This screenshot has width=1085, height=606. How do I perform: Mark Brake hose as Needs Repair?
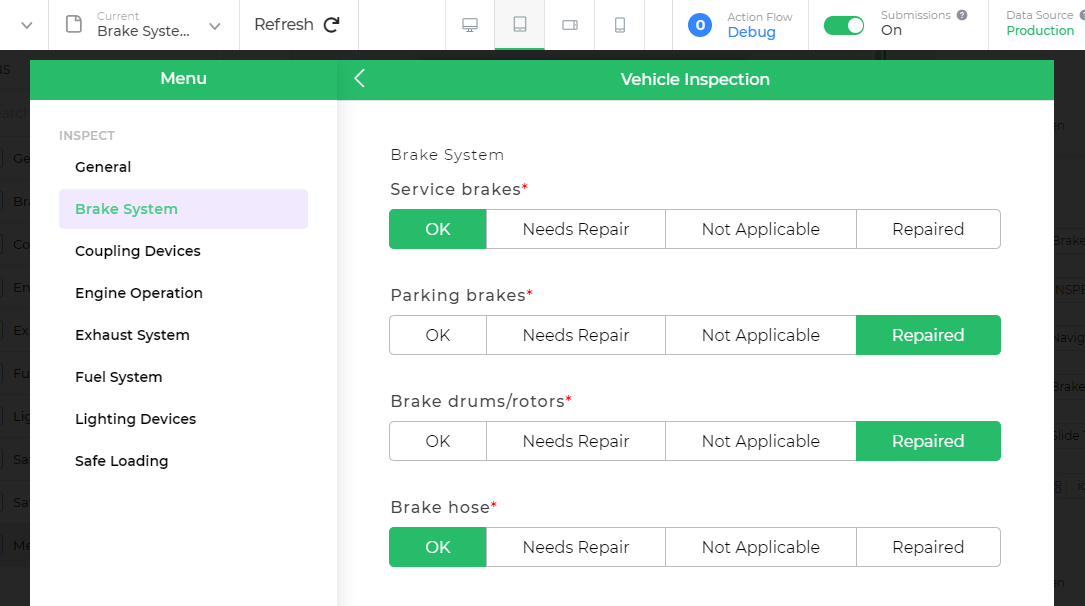(x=576, y=547)
